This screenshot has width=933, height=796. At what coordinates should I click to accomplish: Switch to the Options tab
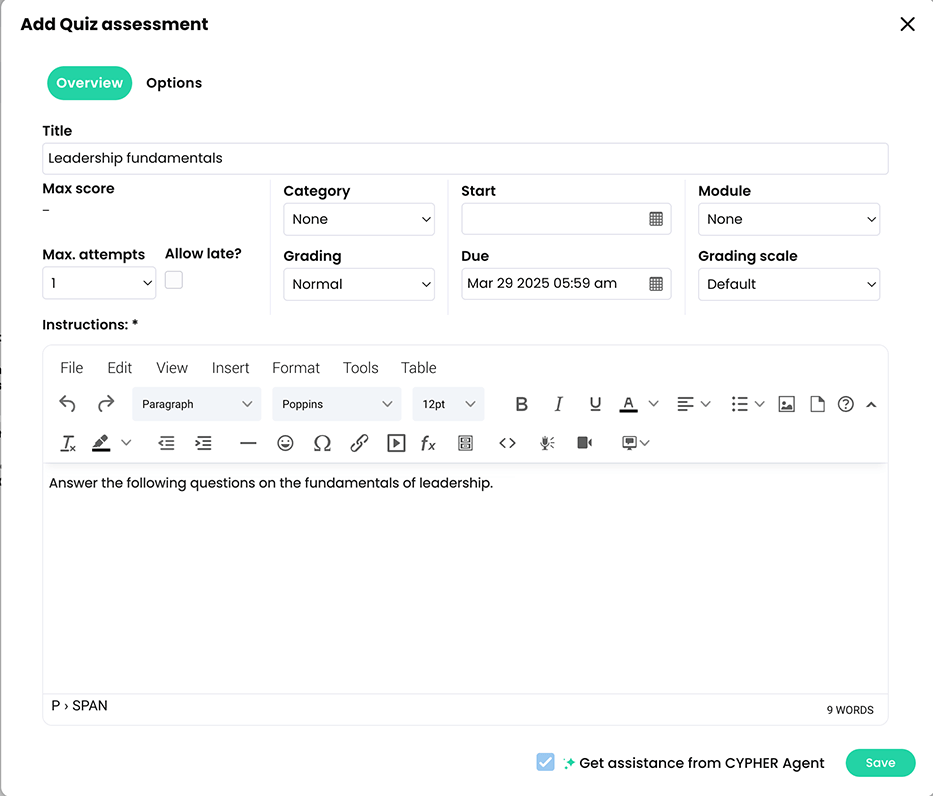173,83
